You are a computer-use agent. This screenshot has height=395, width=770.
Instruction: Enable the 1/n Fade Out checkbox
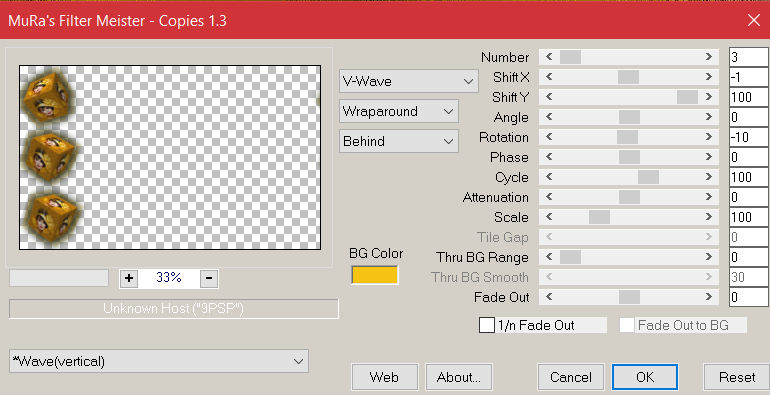coord(487,325)
